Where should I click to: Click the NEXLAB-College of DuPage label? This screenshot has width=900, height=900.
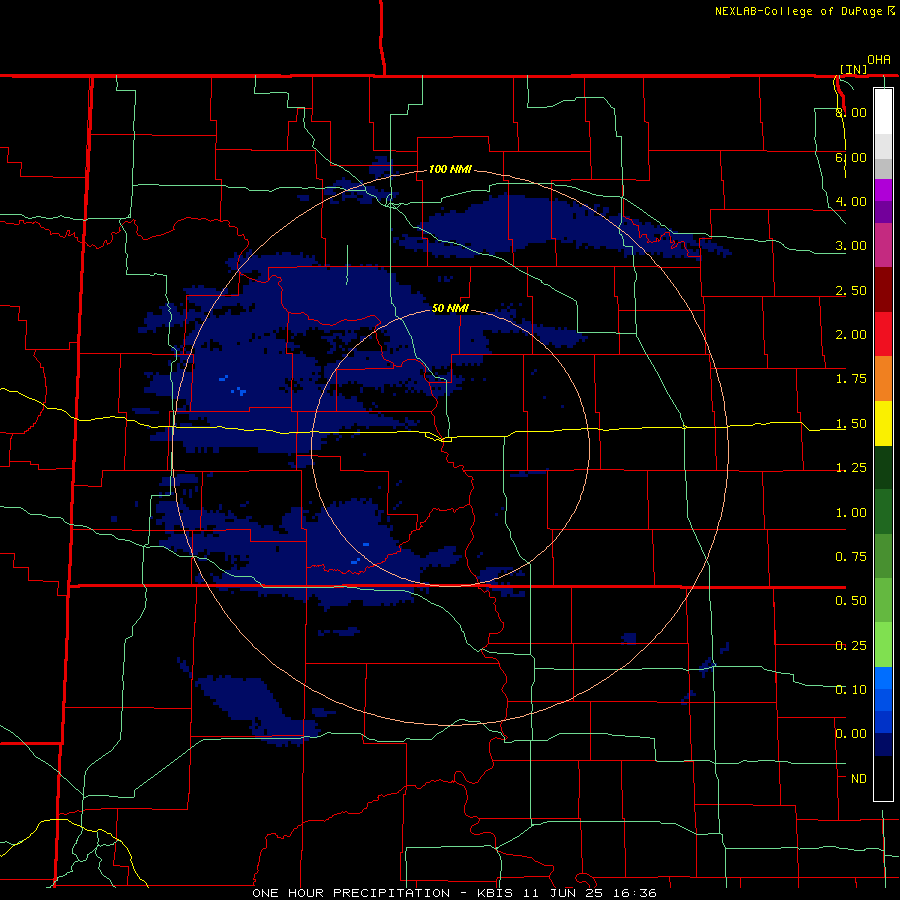(x=798, y=11)
